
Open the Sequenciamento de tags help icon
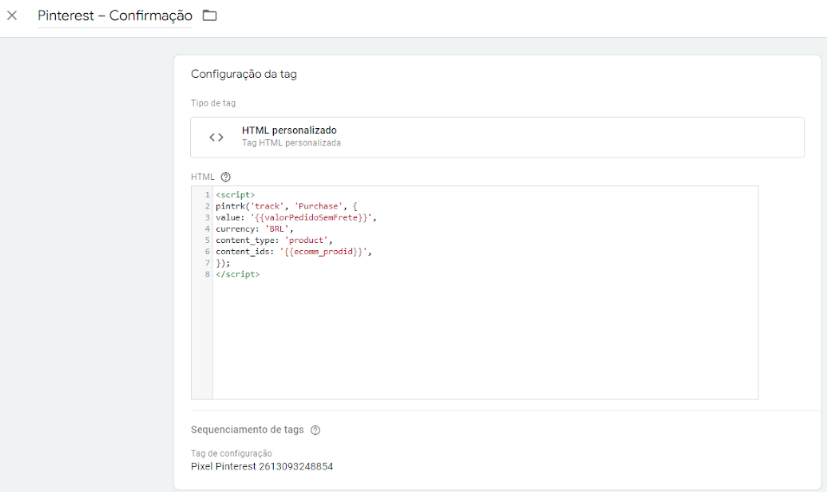click(315, 430)
